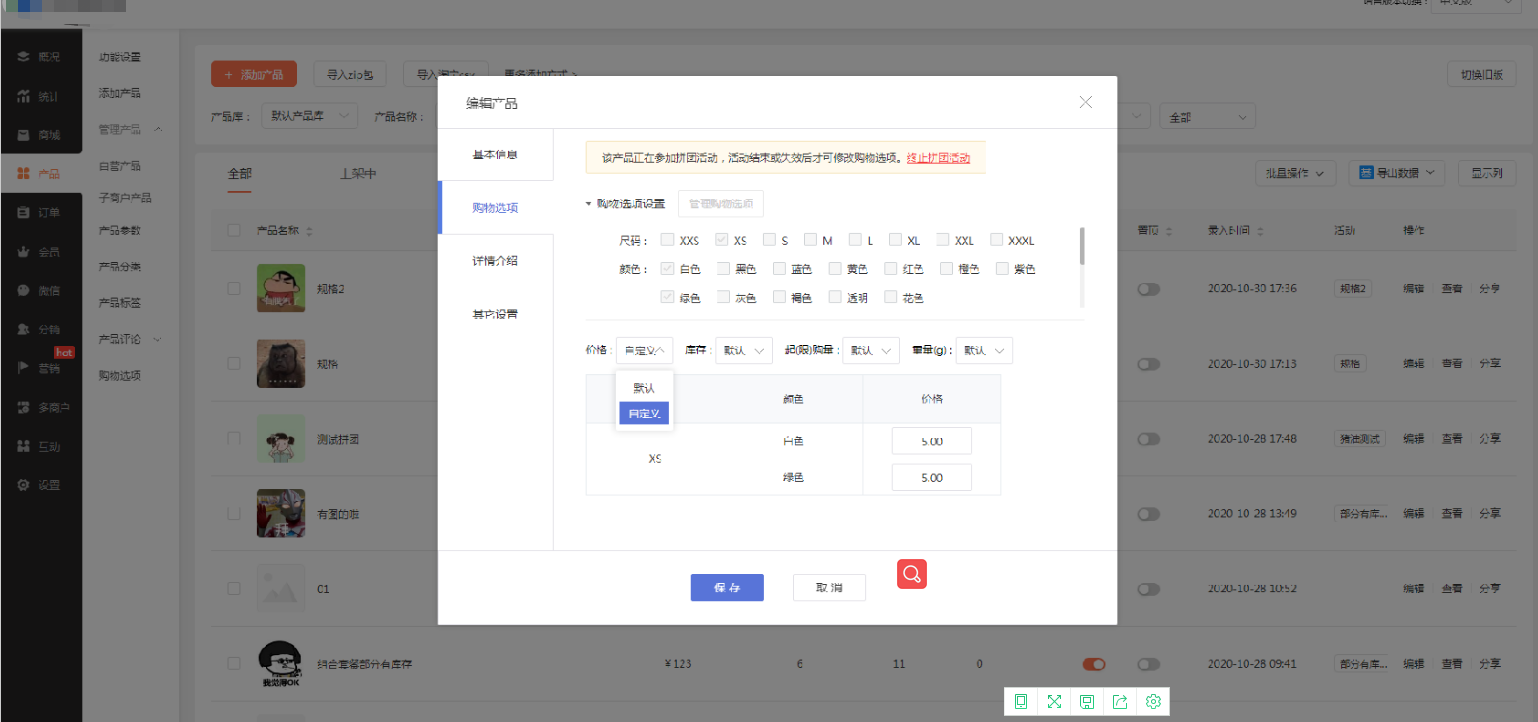Toggle the red switch in the 09:41 row
The image size is (1538, 722).
pos(1094,664)
